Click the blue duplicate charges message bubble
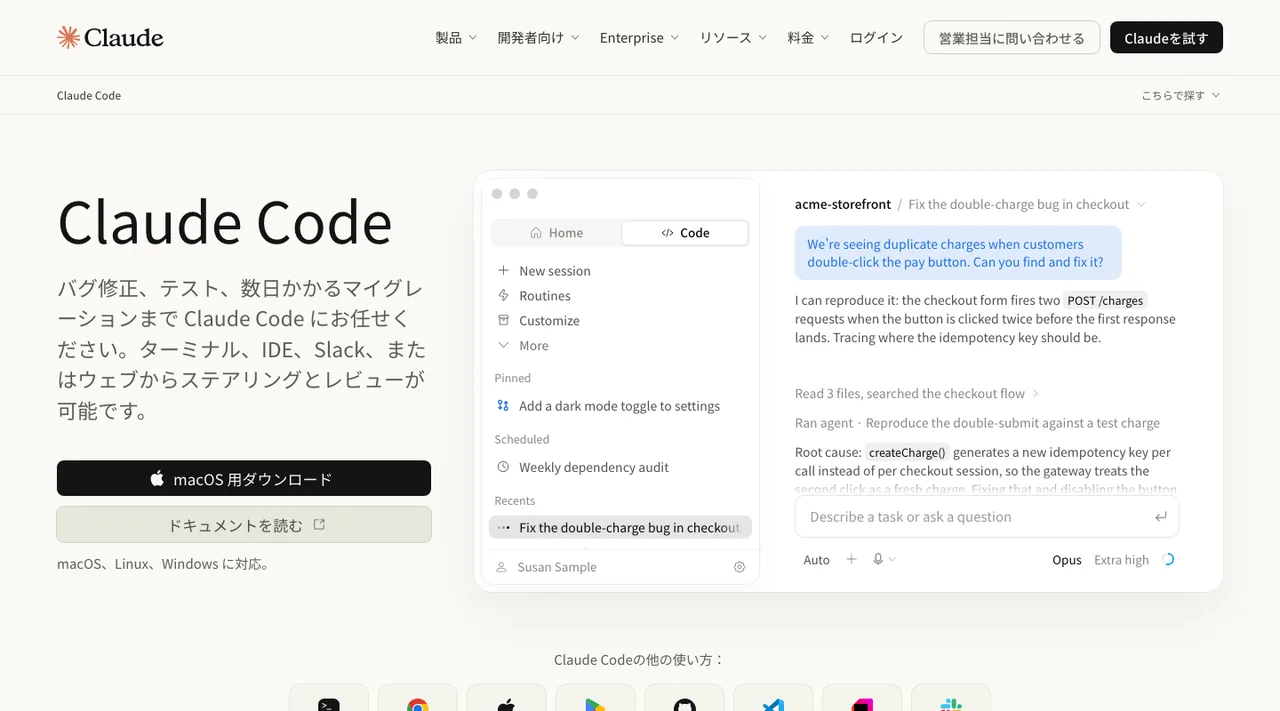This screenshot has height=711, width=1280. tap(957, 253)
